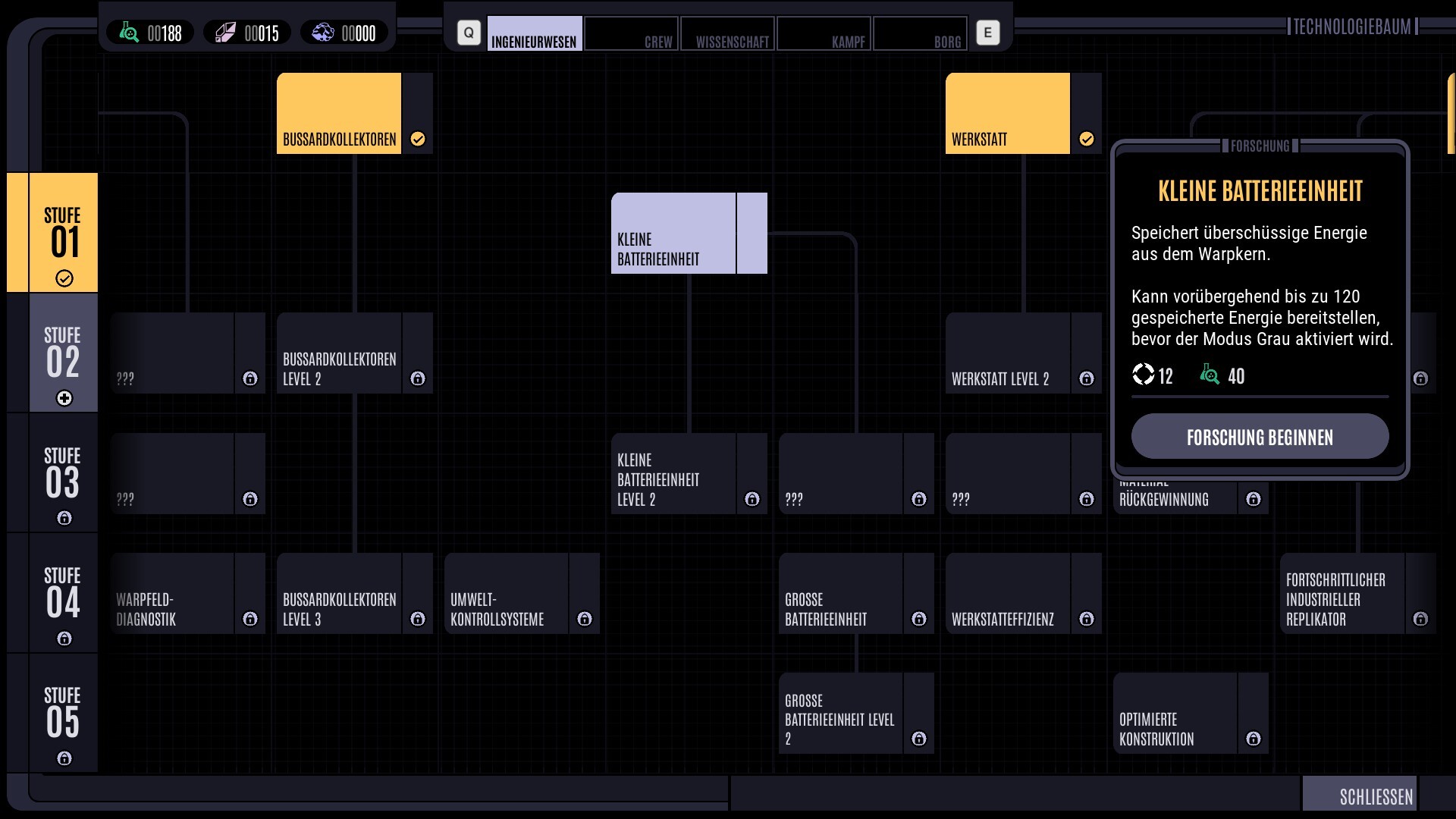
Task: Click lock icon on Optimierte Konstruktion
Action: click(x=1254, y=739)
